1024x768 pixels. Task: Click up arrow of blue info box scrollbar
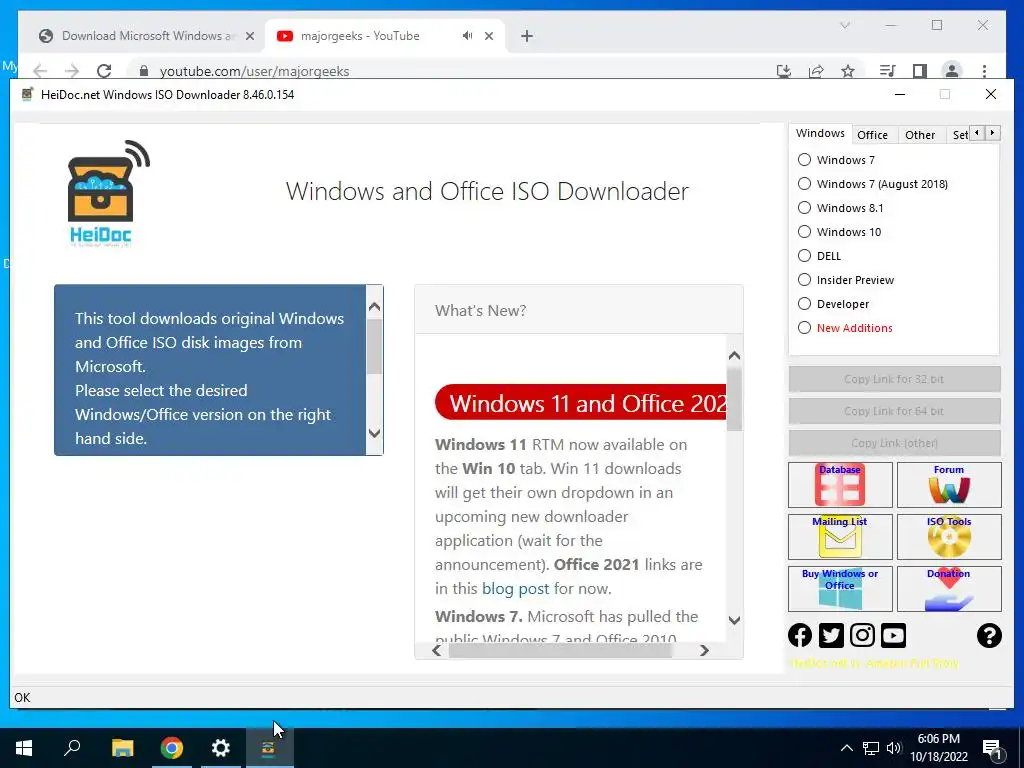click(x=374, y=306)
